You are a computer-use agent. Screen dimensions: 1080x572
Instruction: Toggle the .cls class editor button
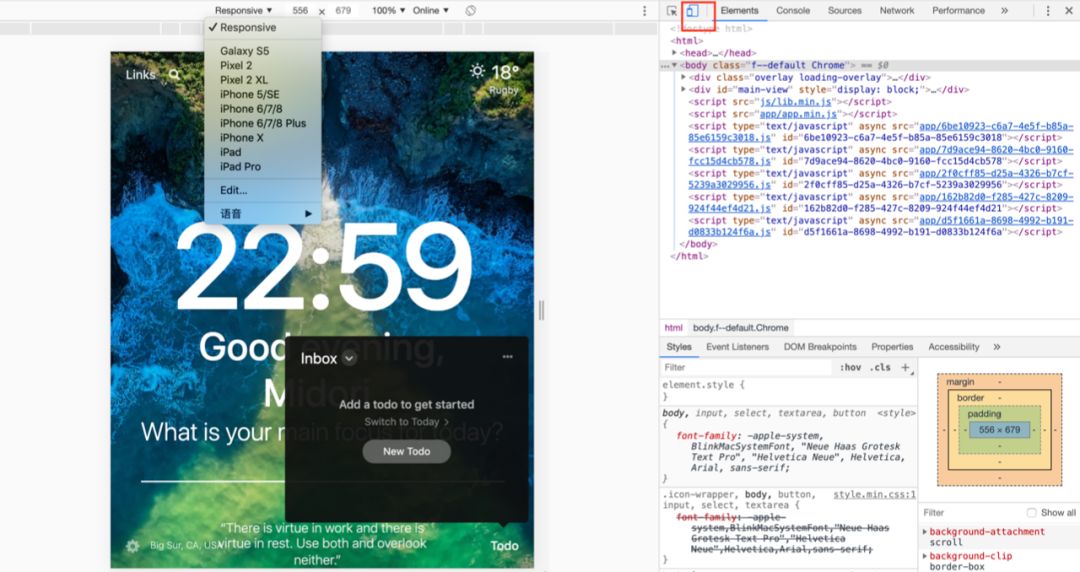[x=880, y=367]
